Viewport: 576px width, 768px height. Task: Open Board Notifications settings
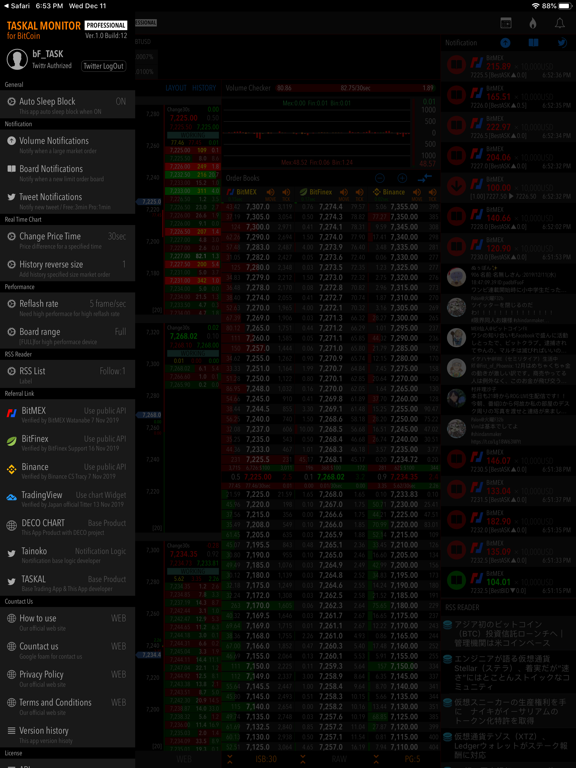click(x=68, y=172)
